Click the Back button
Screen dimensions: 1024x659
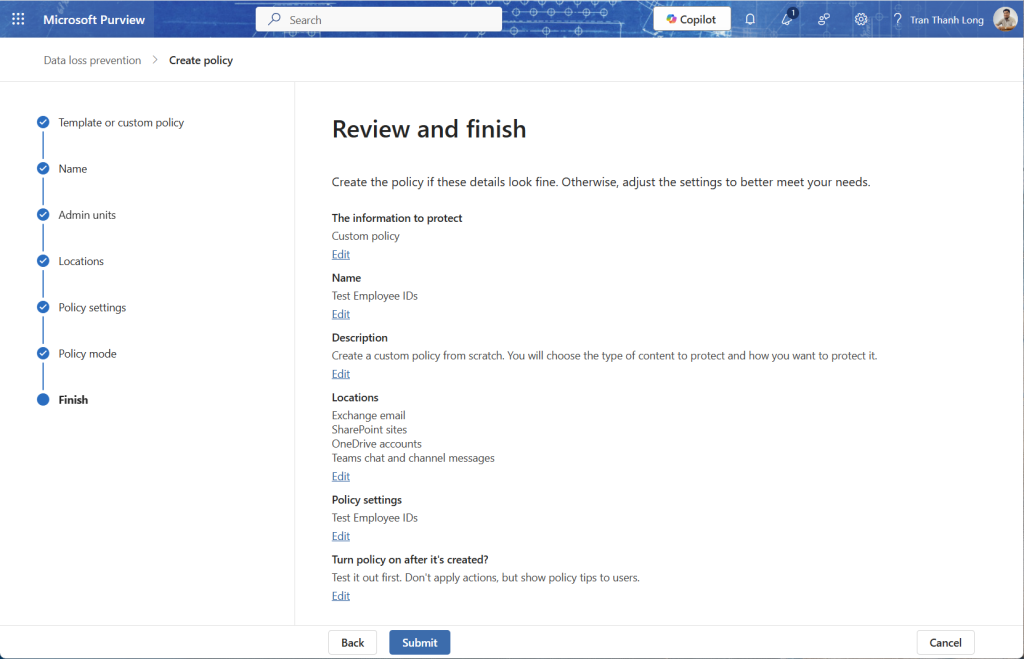(352, 642)
